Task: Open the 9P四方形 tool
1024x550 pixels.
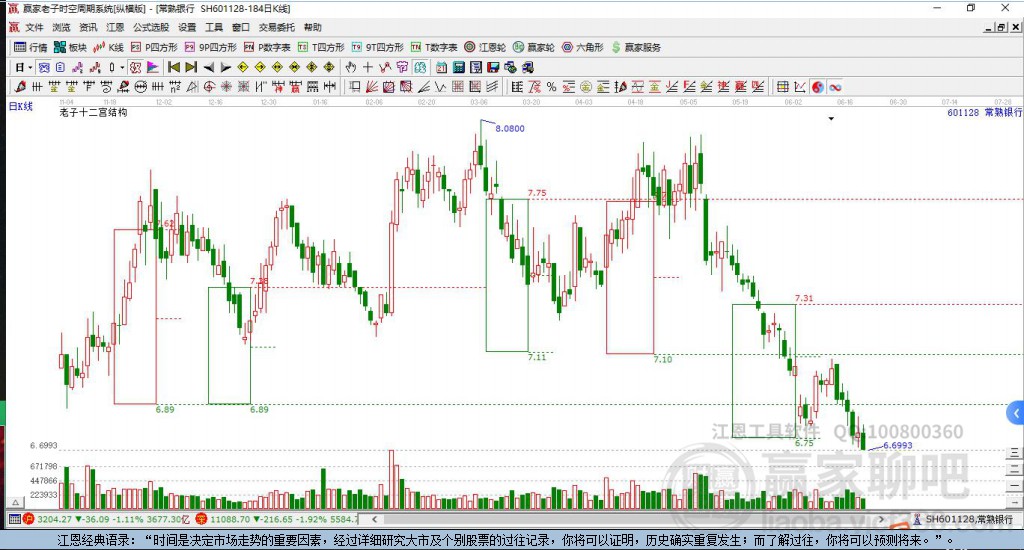Action: tap(211, 47)
